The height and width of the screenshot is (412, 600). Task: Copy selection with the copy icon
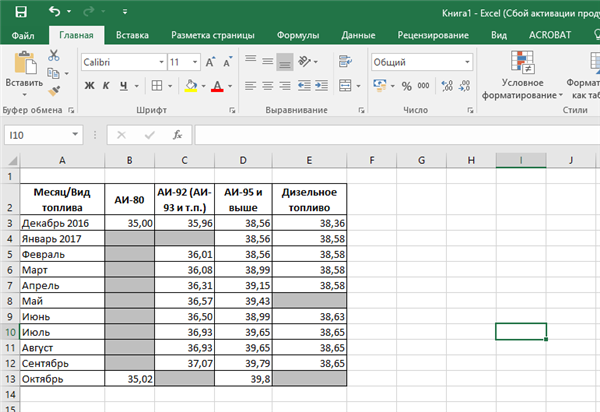(53, 73)
